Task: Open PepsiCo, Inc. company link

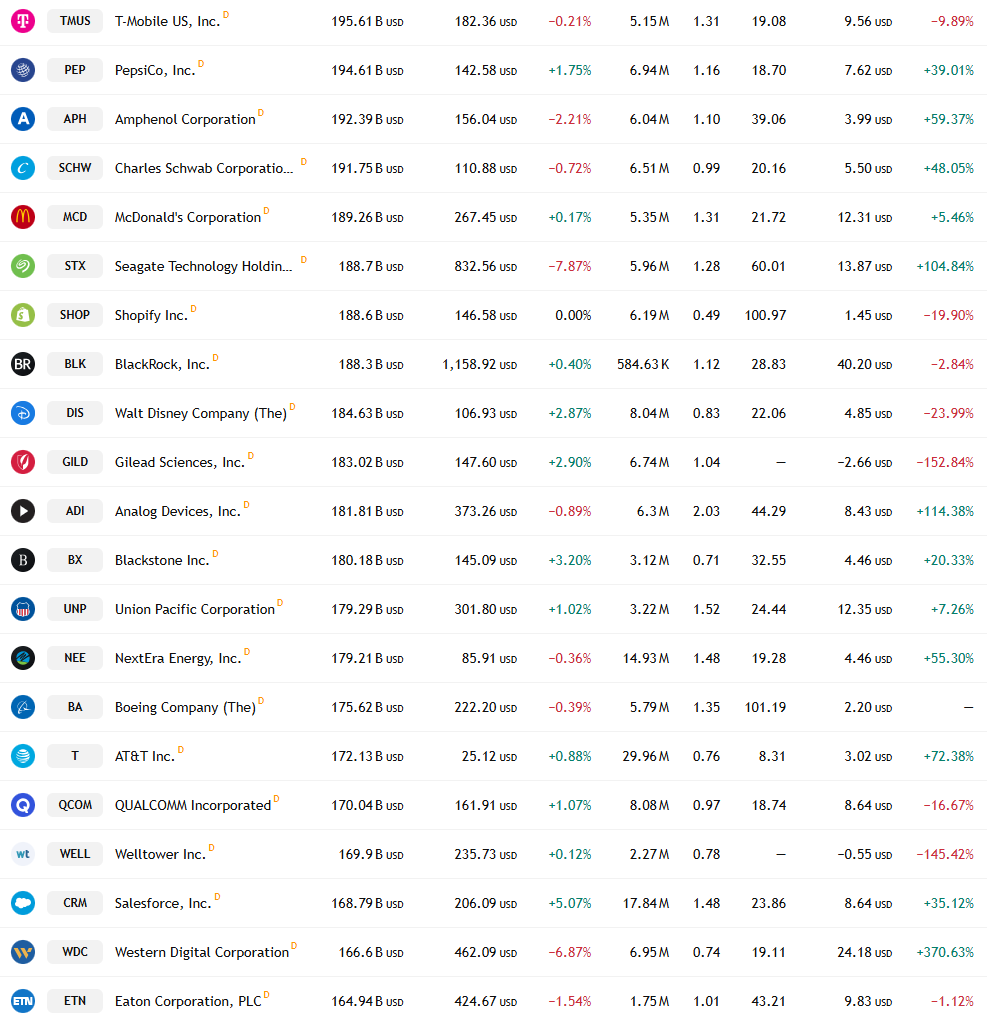Action: (155, 70)
